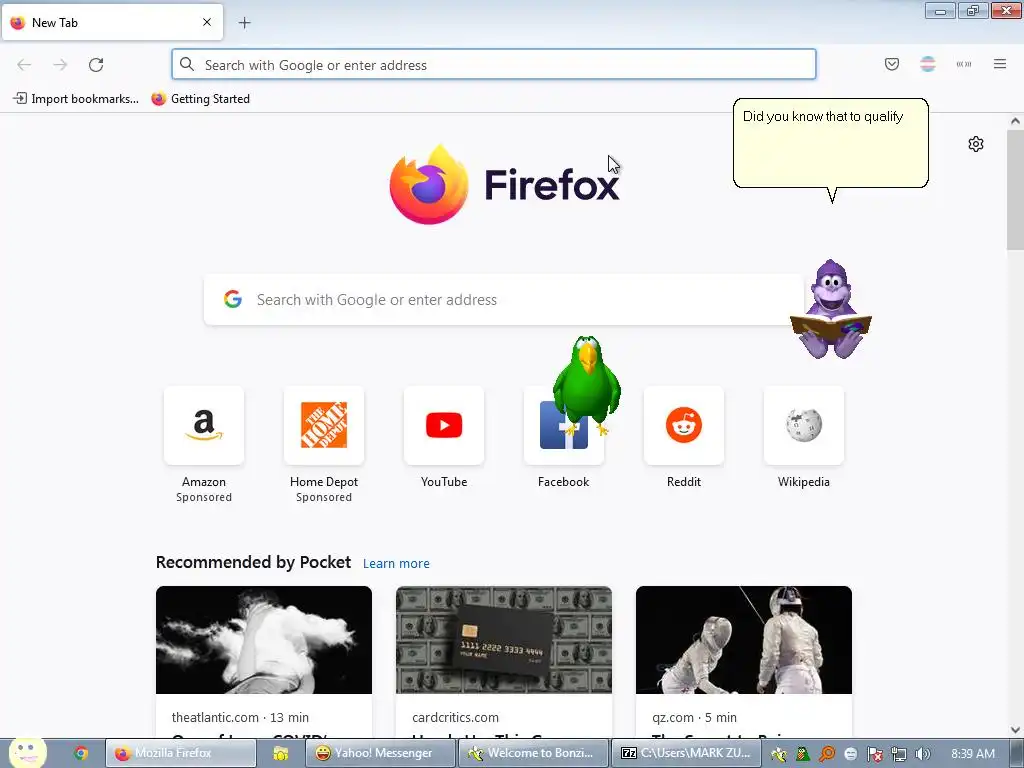Open the Home Depot sponsored tile
This screenshot has height=768, width=1024.
[324, 425]
